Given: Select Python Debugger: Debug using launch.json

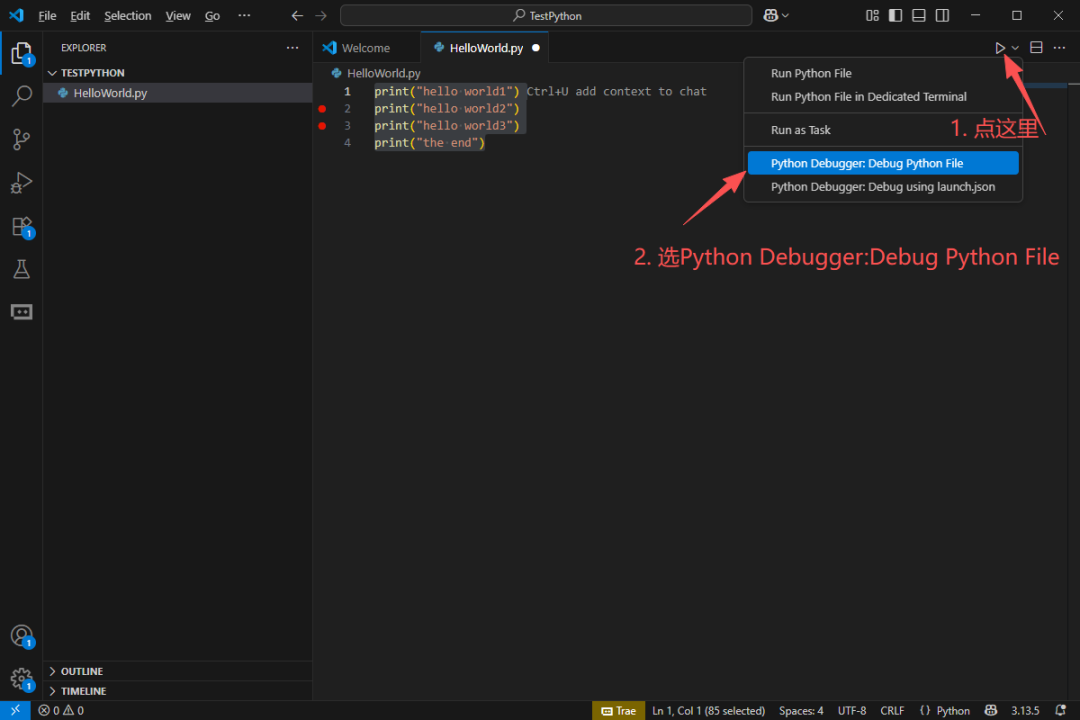Looking at the screenshot, I should point(883,187).
